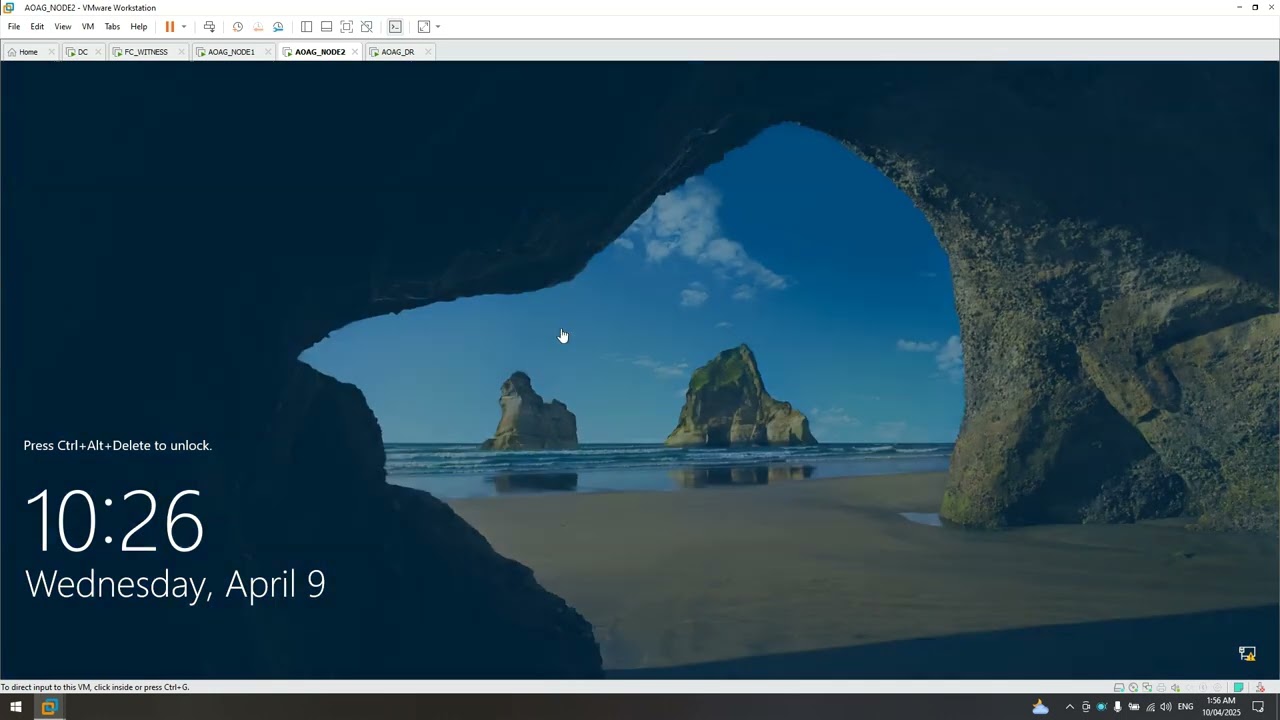The width and height of the screenshot is (1280, 720).
Task: Click the ENG language indicator
Action: click(x=1185, y=707)
